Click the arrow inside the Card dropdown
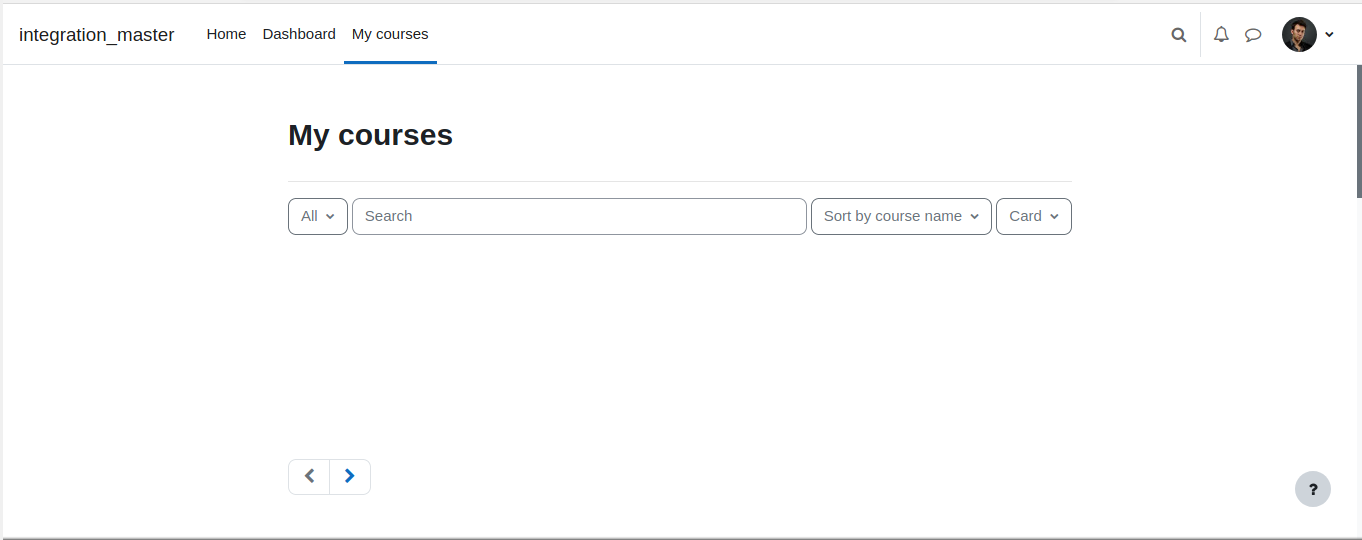The image size is (1362, 540). coord(1054,217)
